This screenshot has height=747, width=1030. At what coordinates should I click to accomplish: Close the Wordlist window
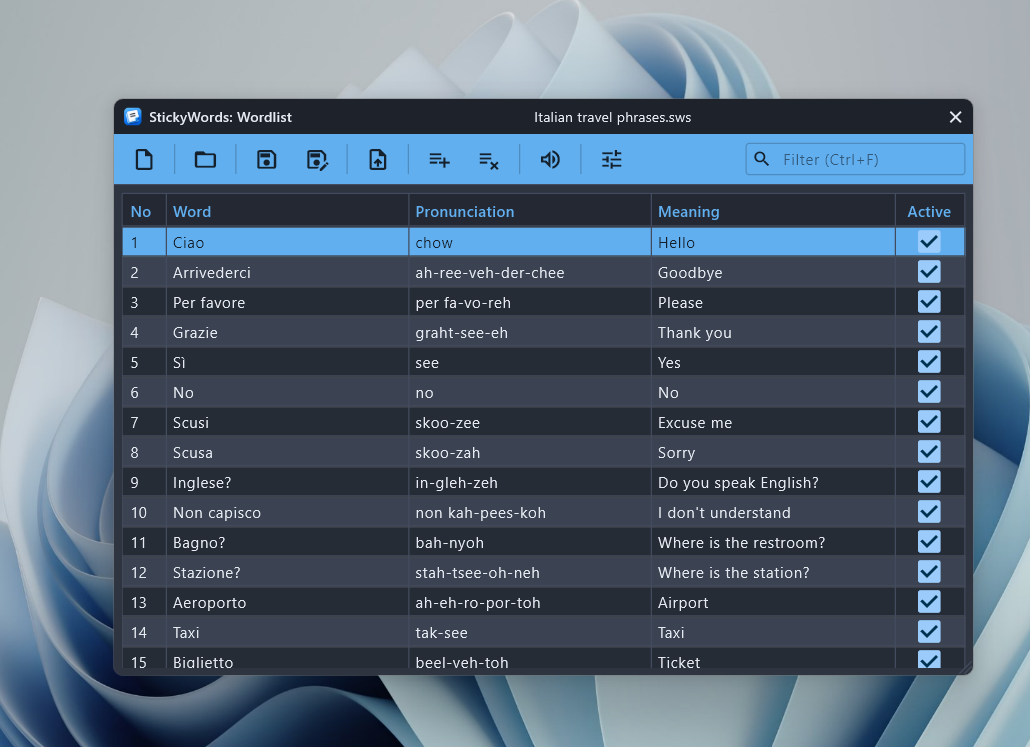click(955, 117)
